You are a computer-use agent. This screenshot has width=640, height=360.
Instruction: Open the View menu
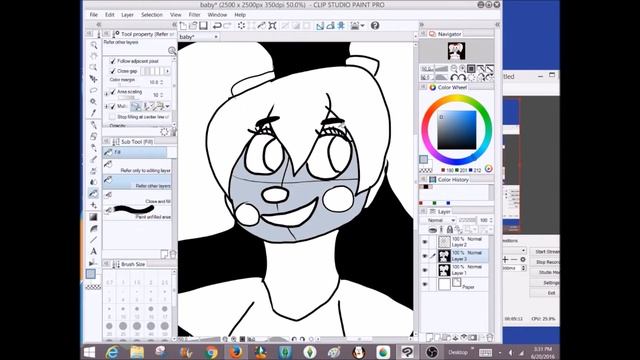click(176, 15)
